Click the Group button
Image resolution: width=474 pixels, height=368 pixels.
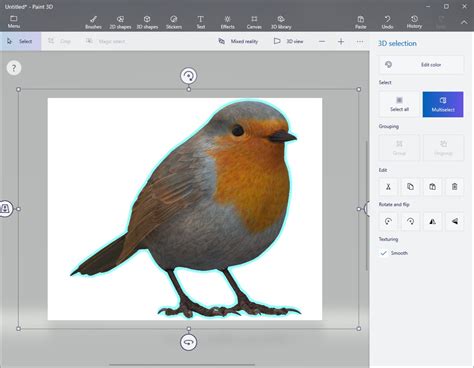pos(399,148)
